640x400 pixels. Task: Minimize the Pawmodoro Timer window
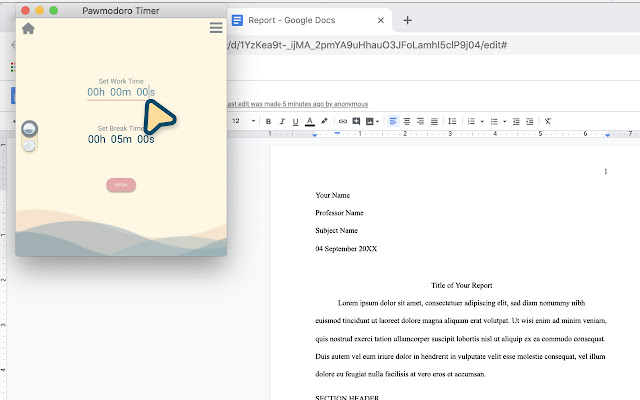coord(40,11)
